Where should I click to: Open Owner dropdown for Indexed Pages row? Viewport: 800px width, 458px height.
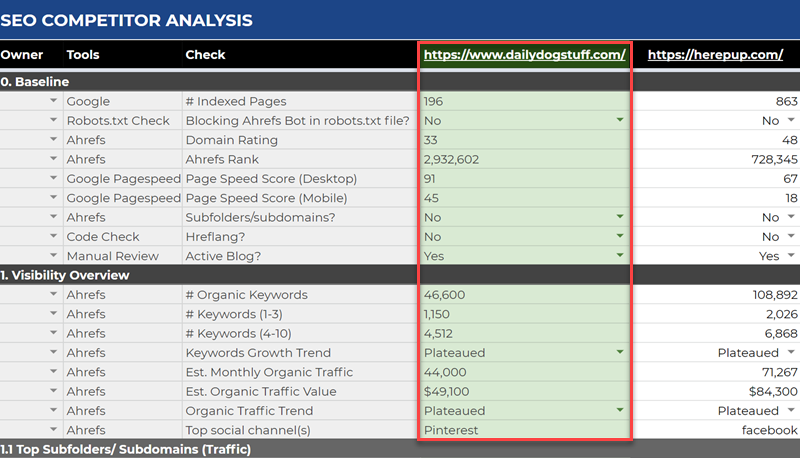tap(52, 101)
